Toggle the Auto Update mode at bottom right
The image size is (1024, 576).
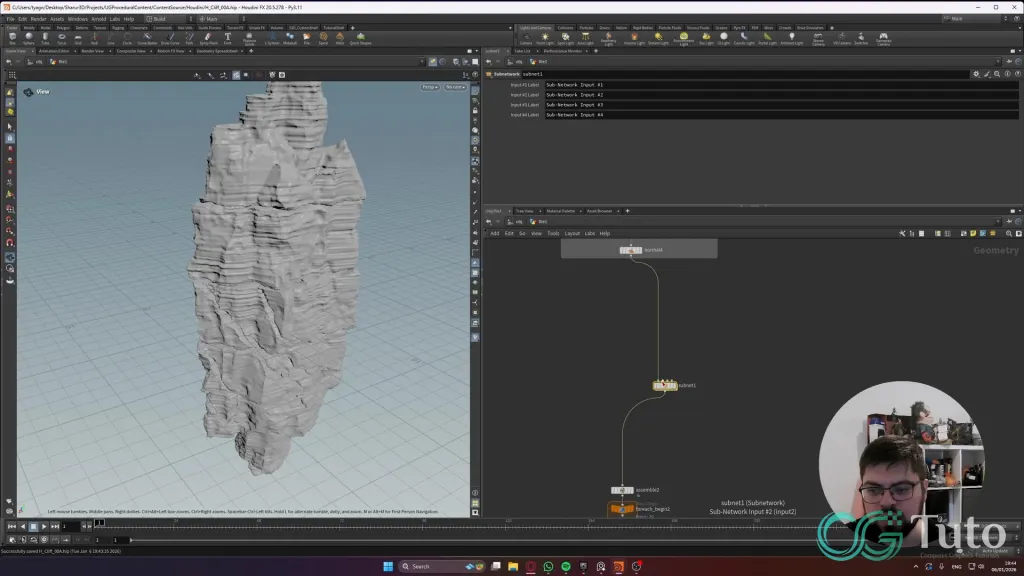click(x=995, y=551)
